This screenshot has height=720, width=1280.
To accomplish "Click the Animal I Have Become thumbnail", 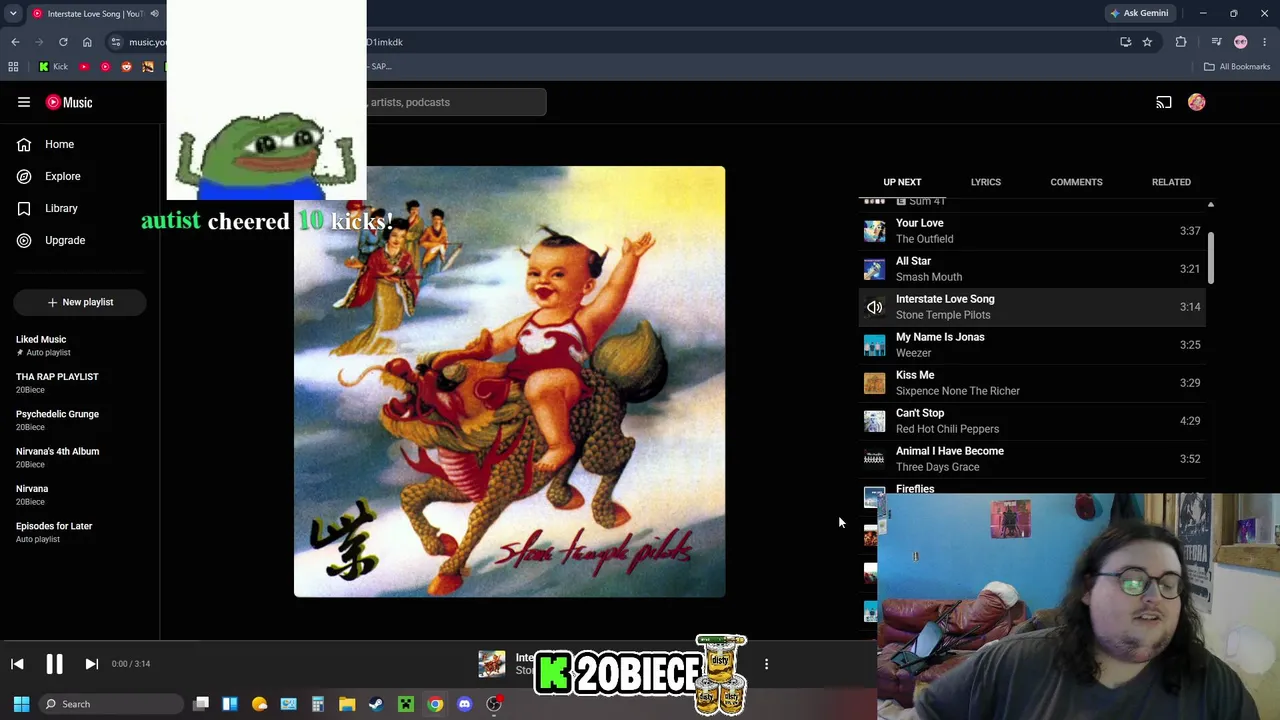I will 875,459.
